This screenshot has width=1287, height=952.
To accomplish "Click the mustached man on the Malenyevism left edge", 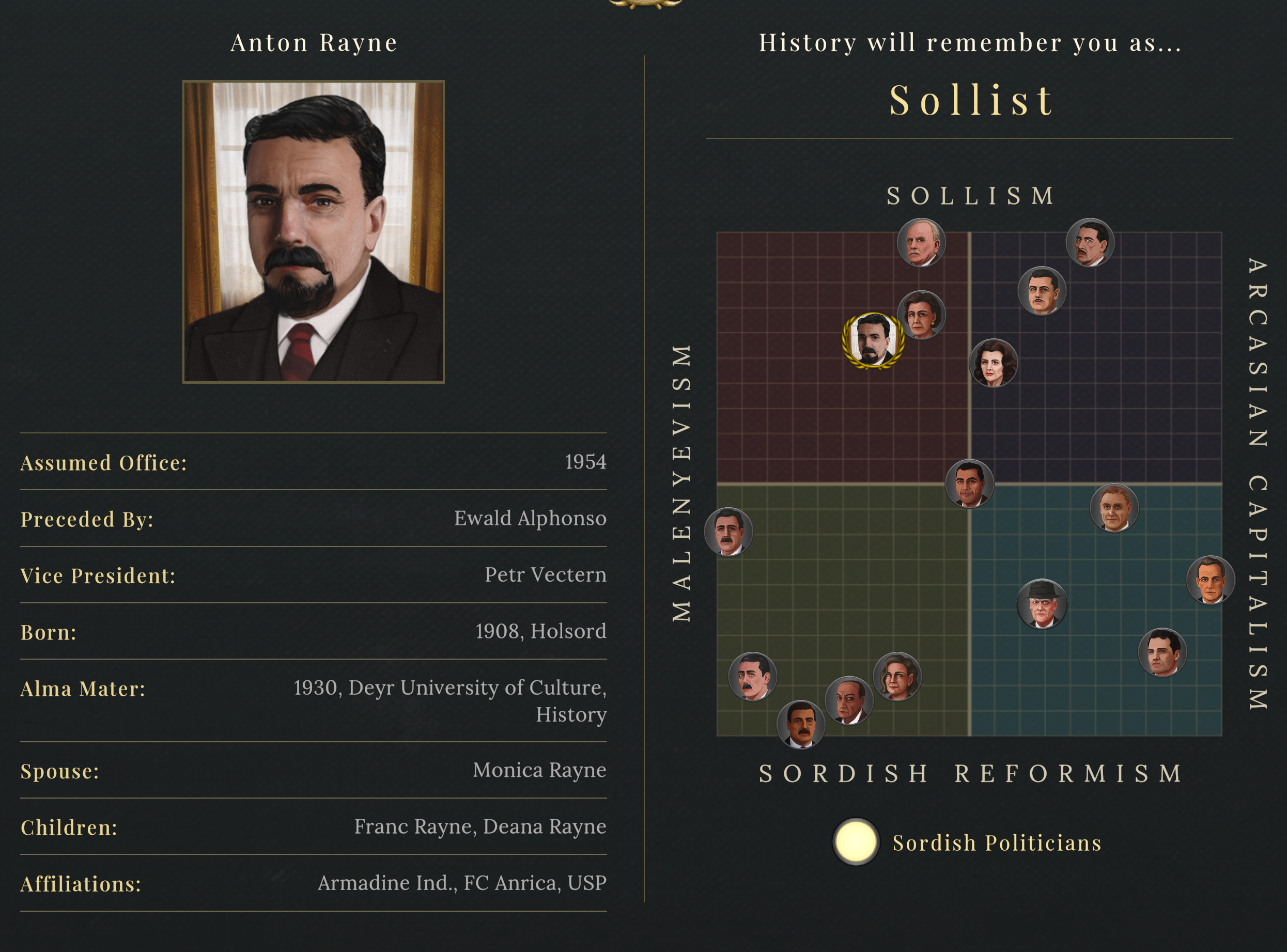I will tap(728, 532).
